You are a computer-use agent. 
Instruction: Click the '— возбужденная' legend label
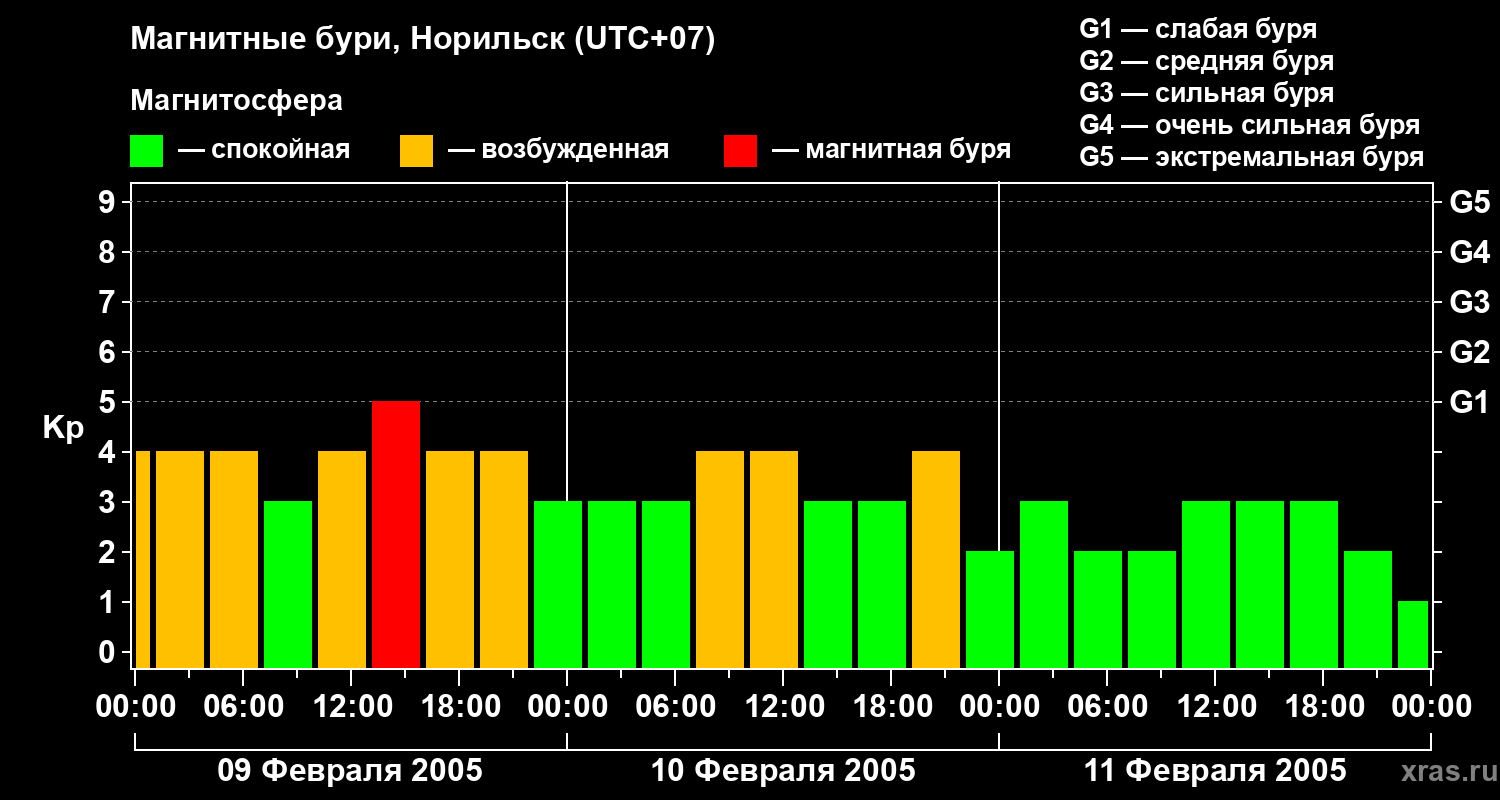click(558, 151)
